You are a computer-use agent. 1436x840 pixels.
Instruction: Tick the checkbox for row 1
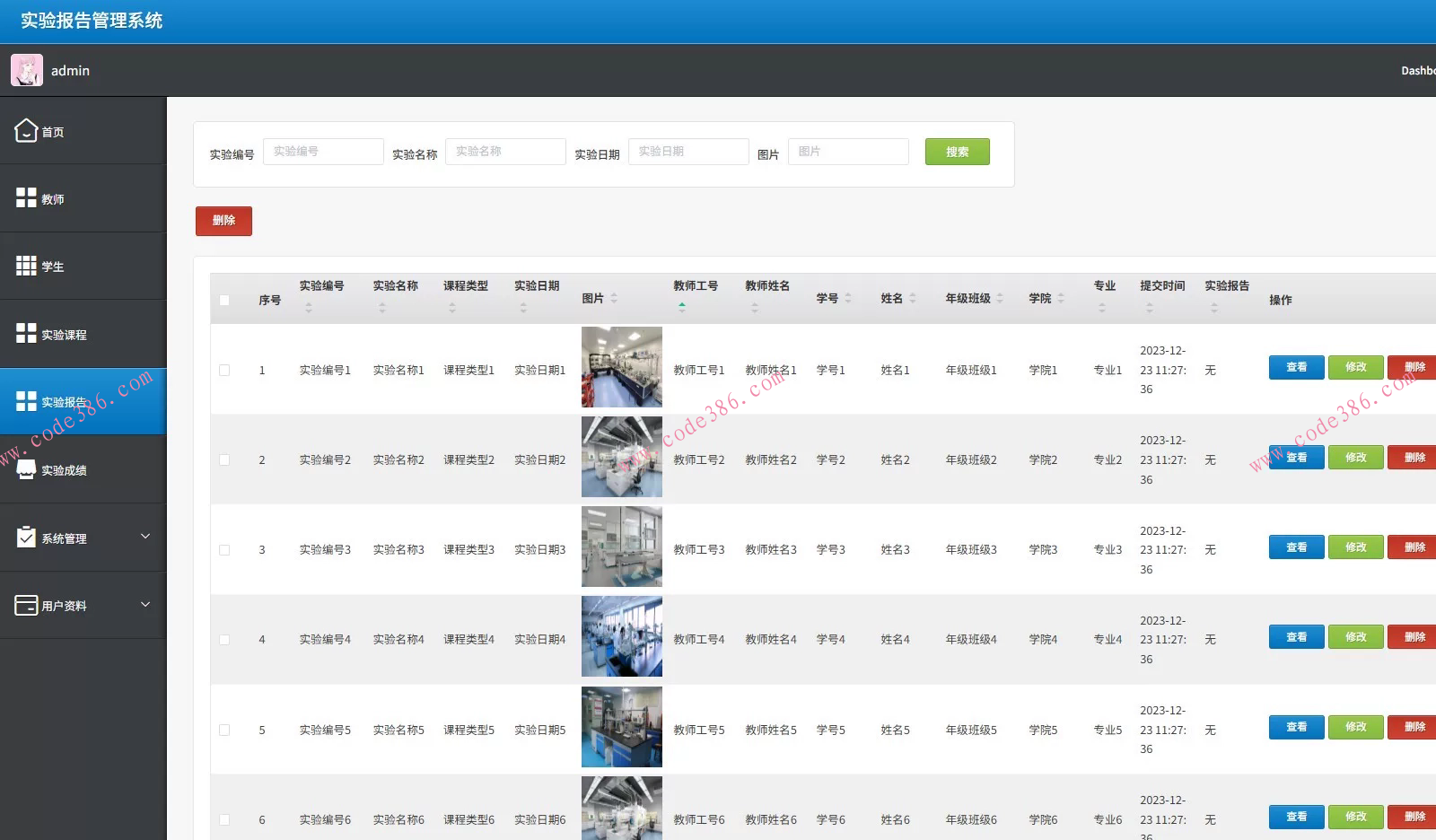coord(224,370)
